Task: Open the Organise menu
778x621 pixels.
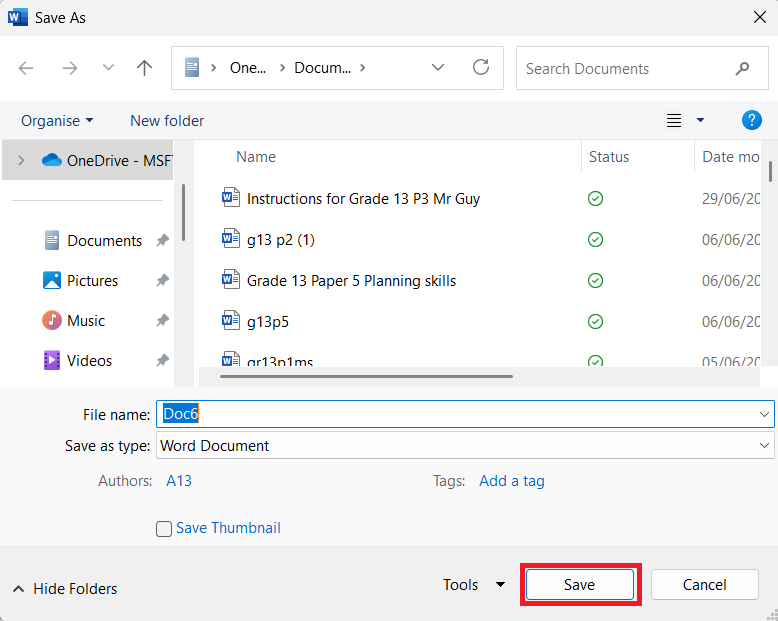Action: point(57,121)
